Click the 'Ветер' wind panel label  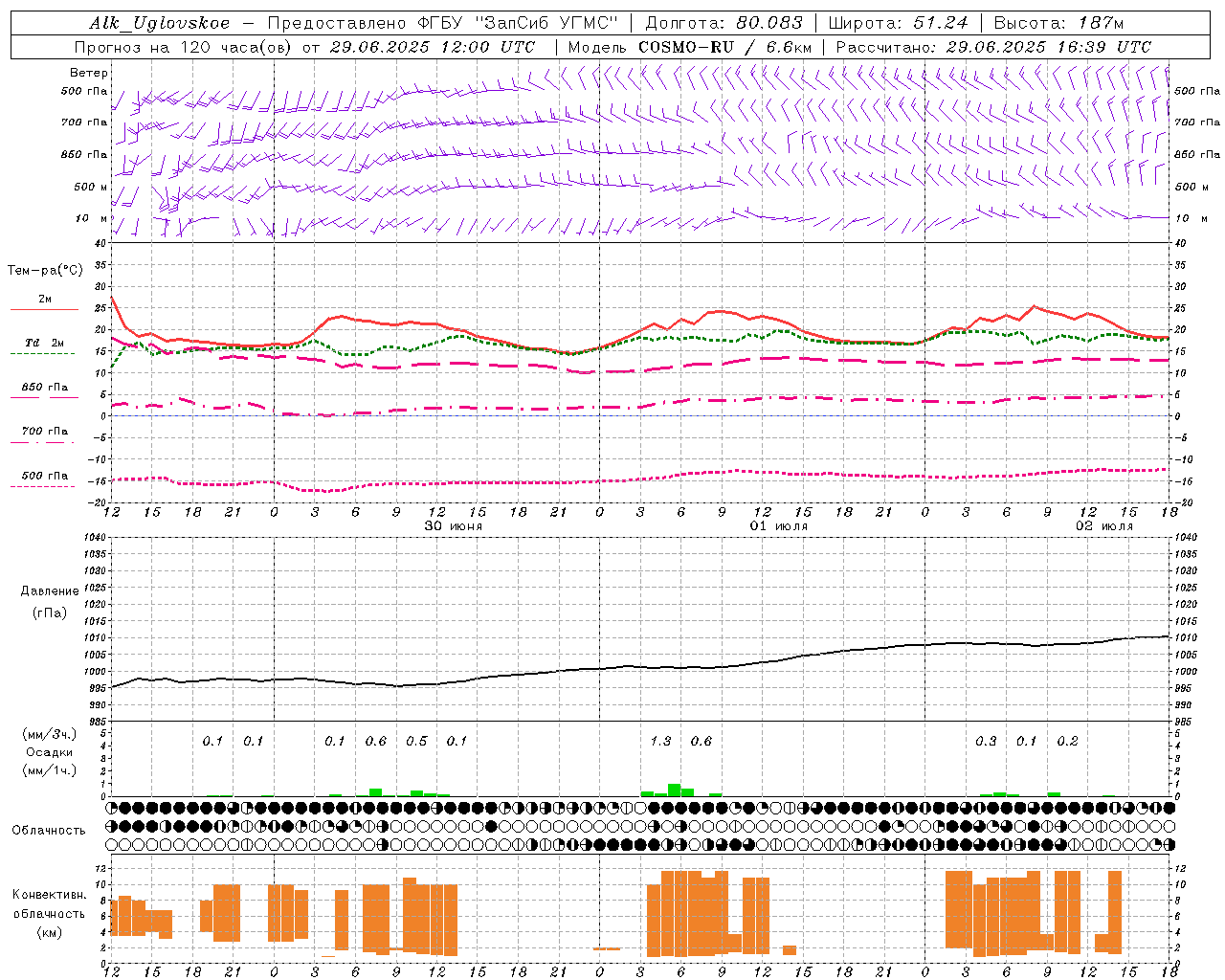point(89,73)
